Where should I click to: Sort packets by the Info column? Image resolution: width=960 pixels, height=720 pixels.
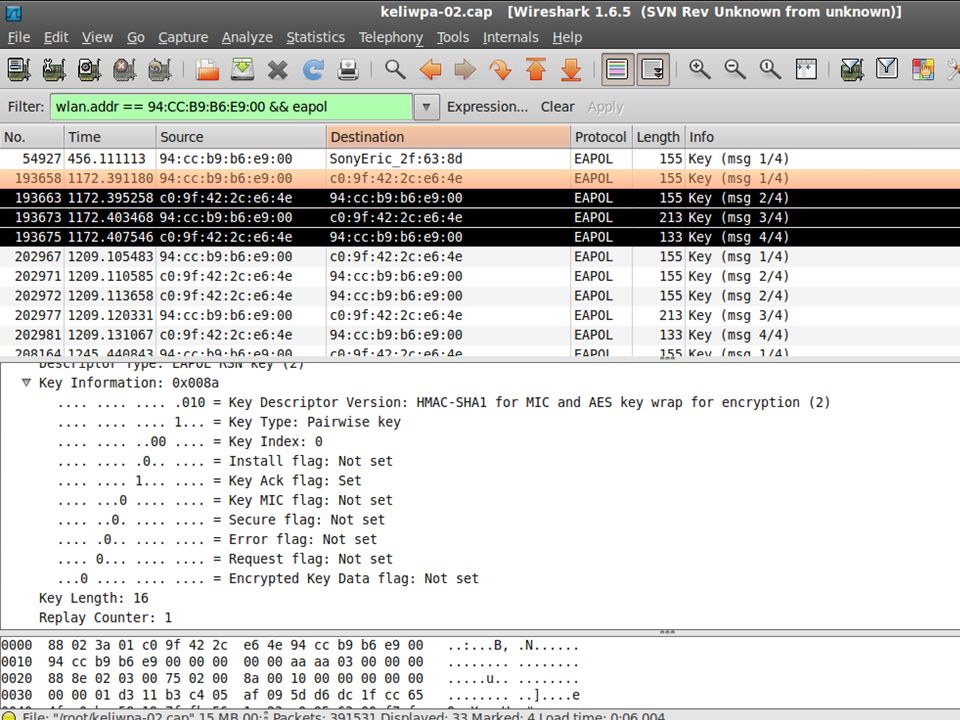[822, 137]
